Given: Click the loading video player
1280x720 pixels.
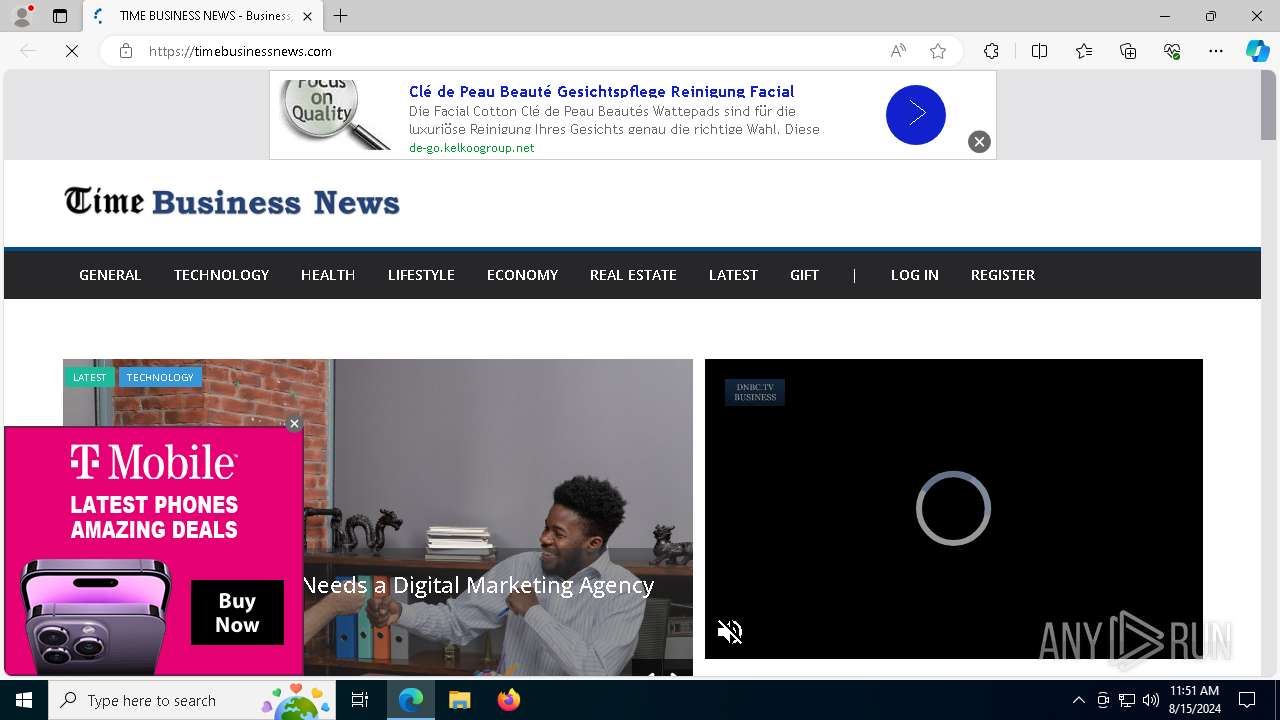Looking at the screenshot, I should pos(953,508).
